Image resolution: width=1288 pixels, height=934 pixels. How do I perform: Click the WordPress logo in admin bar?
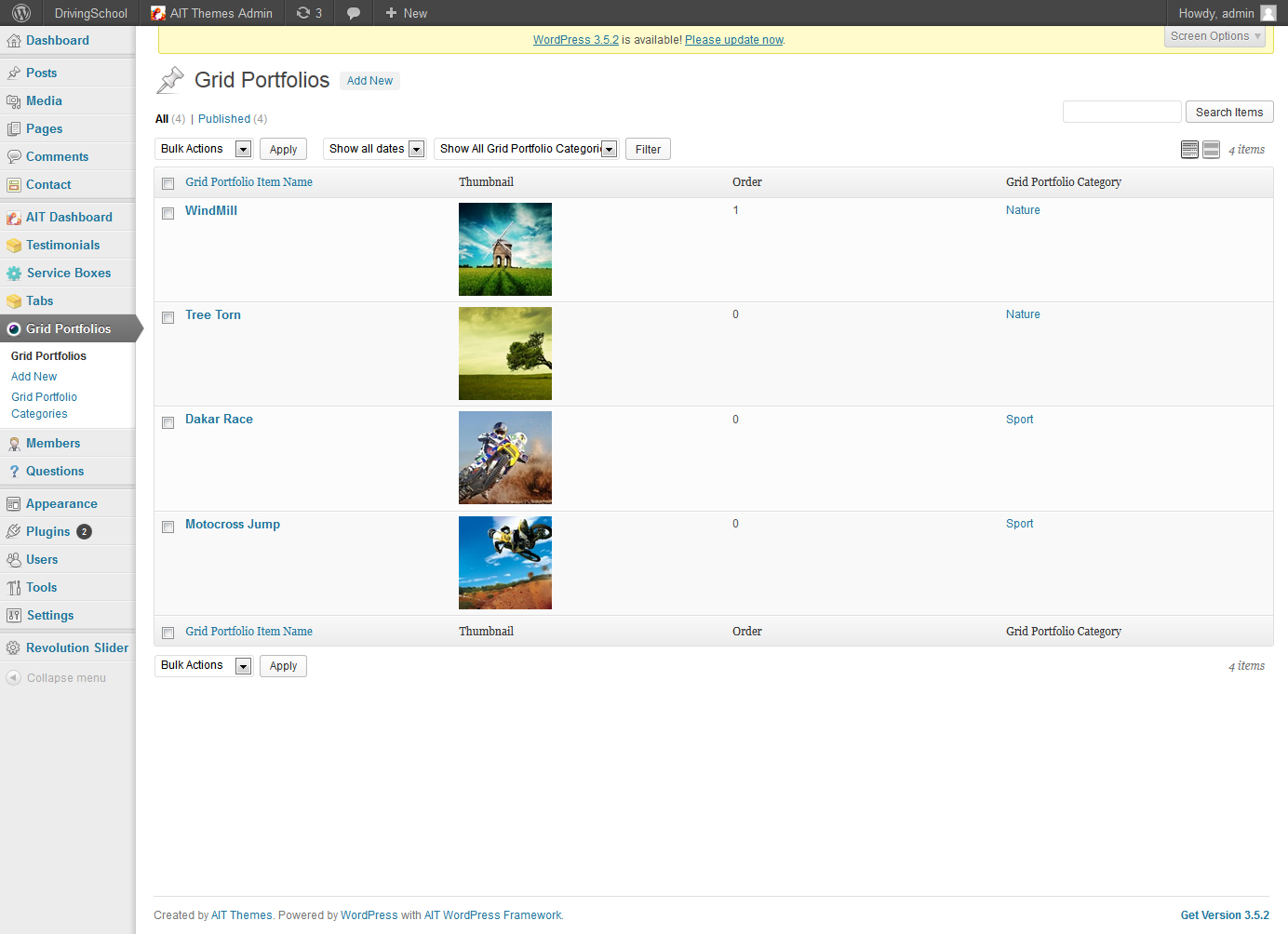(x=21, y=13)
